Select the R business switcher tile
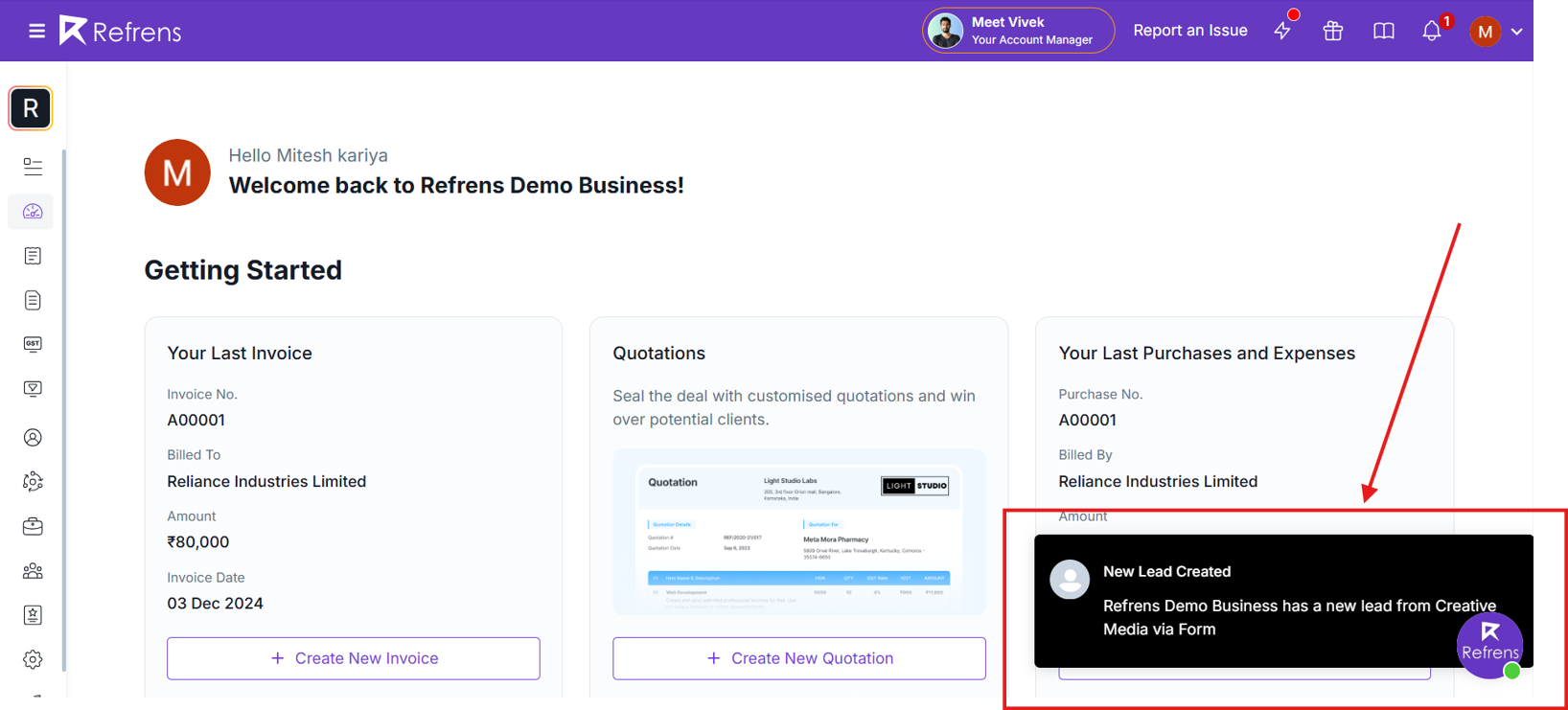1568x710 pixels. click(31, 108)
